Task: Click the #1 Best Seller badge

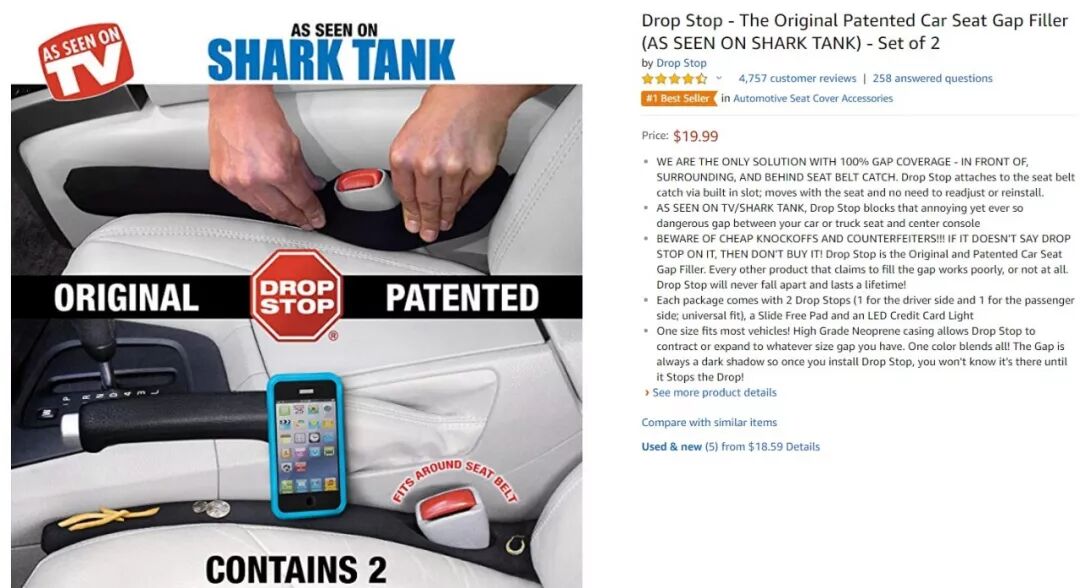Action: click(x=678, y=98)
